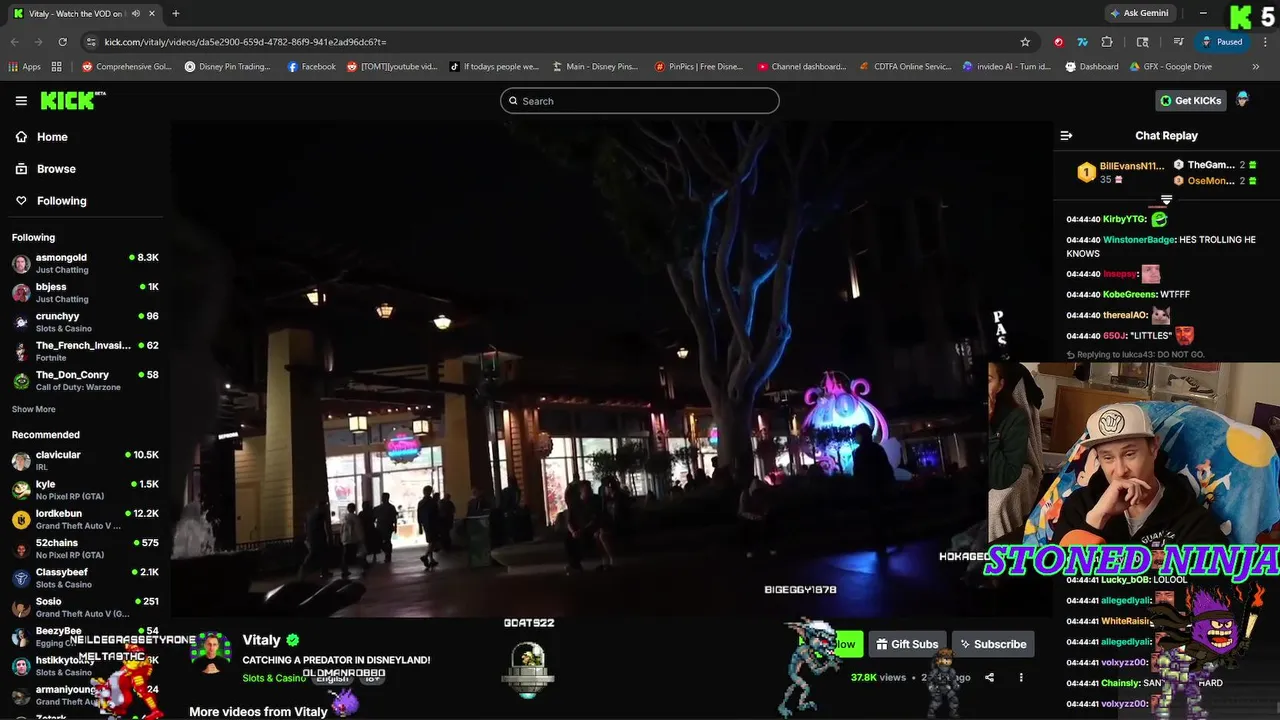This screenshot has height=720, width=1280.
Task: Open recommended channel Classybeef
Action: pos(85,578)
